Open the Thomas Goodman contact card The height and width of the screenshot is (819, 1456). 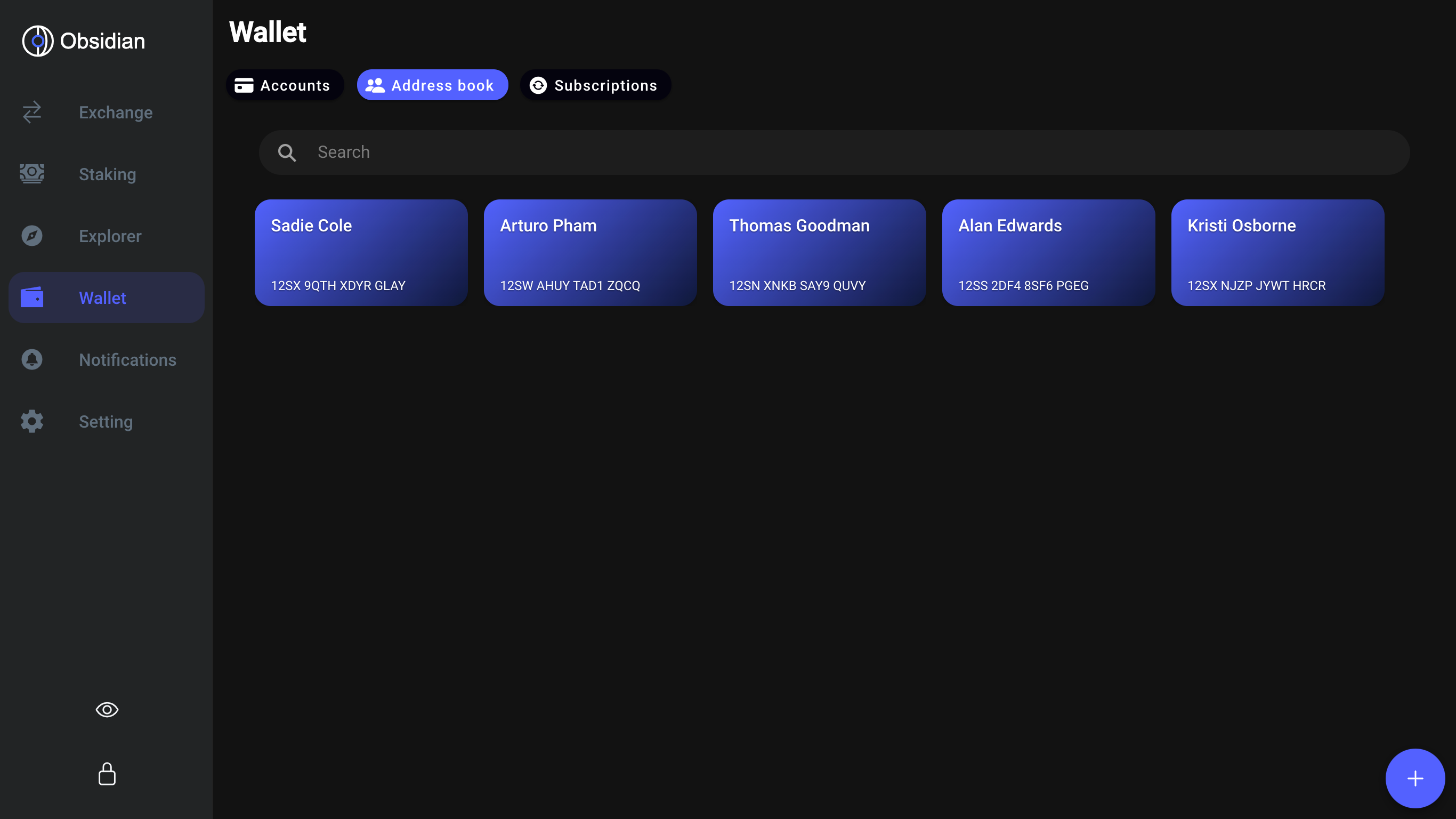[820, 253]
